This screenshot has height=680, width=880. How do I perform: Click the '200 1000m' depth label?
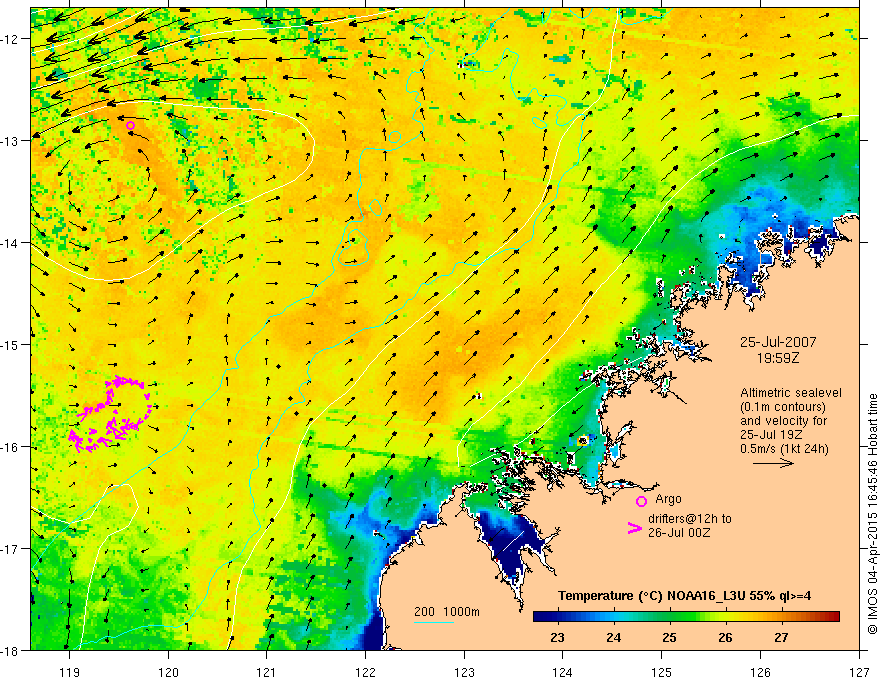[x=447, y=612]
